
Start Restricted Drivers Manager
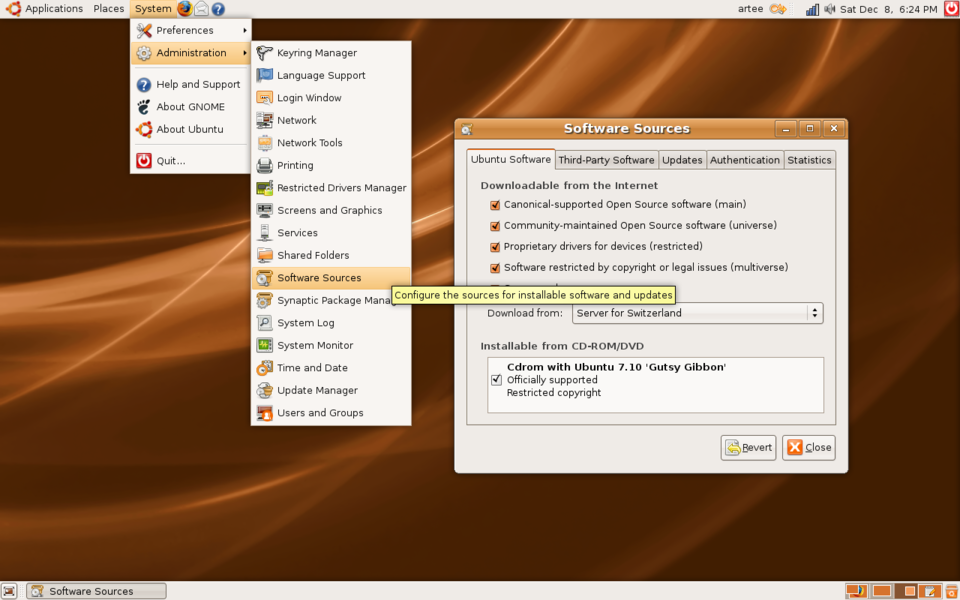tap(331, 188)
